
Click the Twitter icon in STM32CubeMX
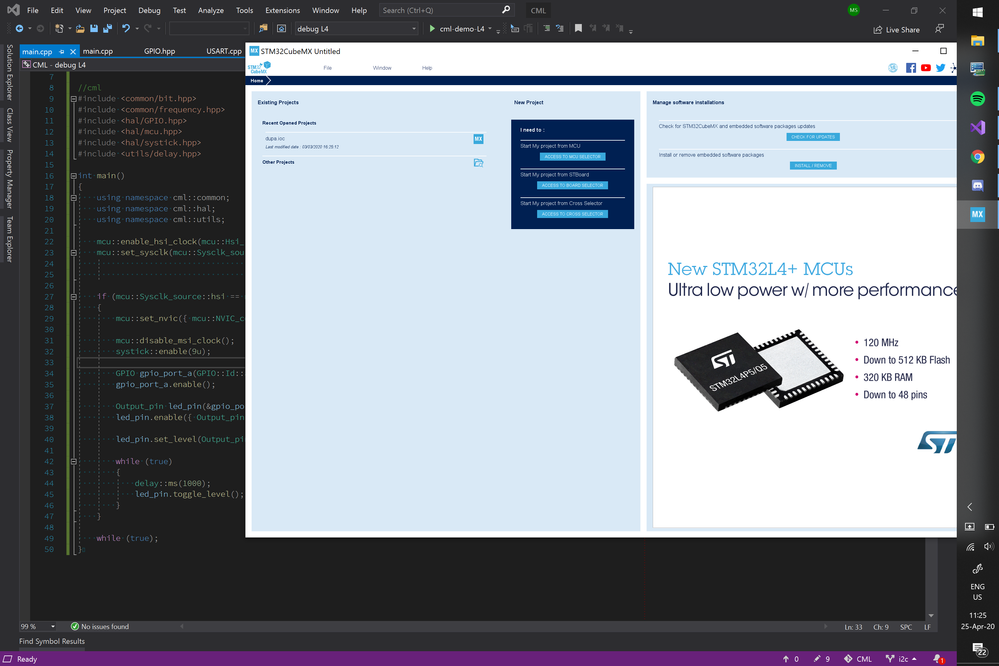[x=940, y=68]
